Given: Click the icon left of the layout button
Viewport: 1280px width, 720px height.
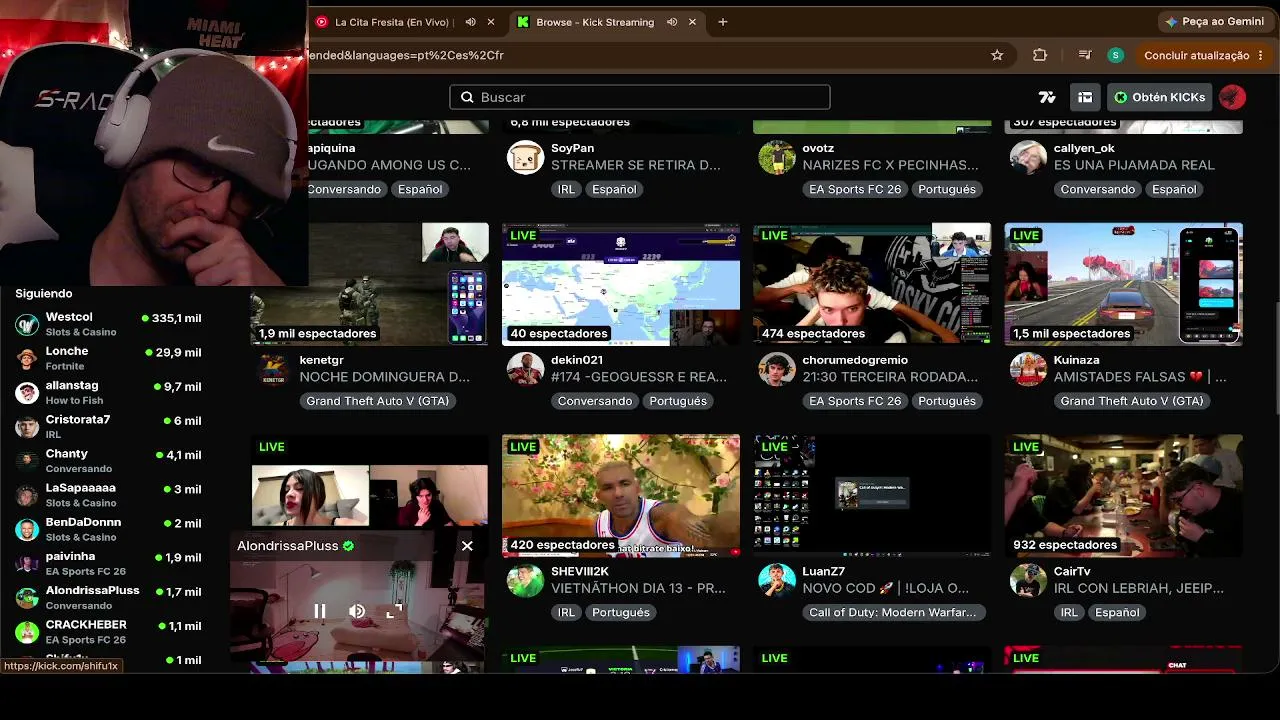Looking at the screenshot, I should click(1047, 97).
